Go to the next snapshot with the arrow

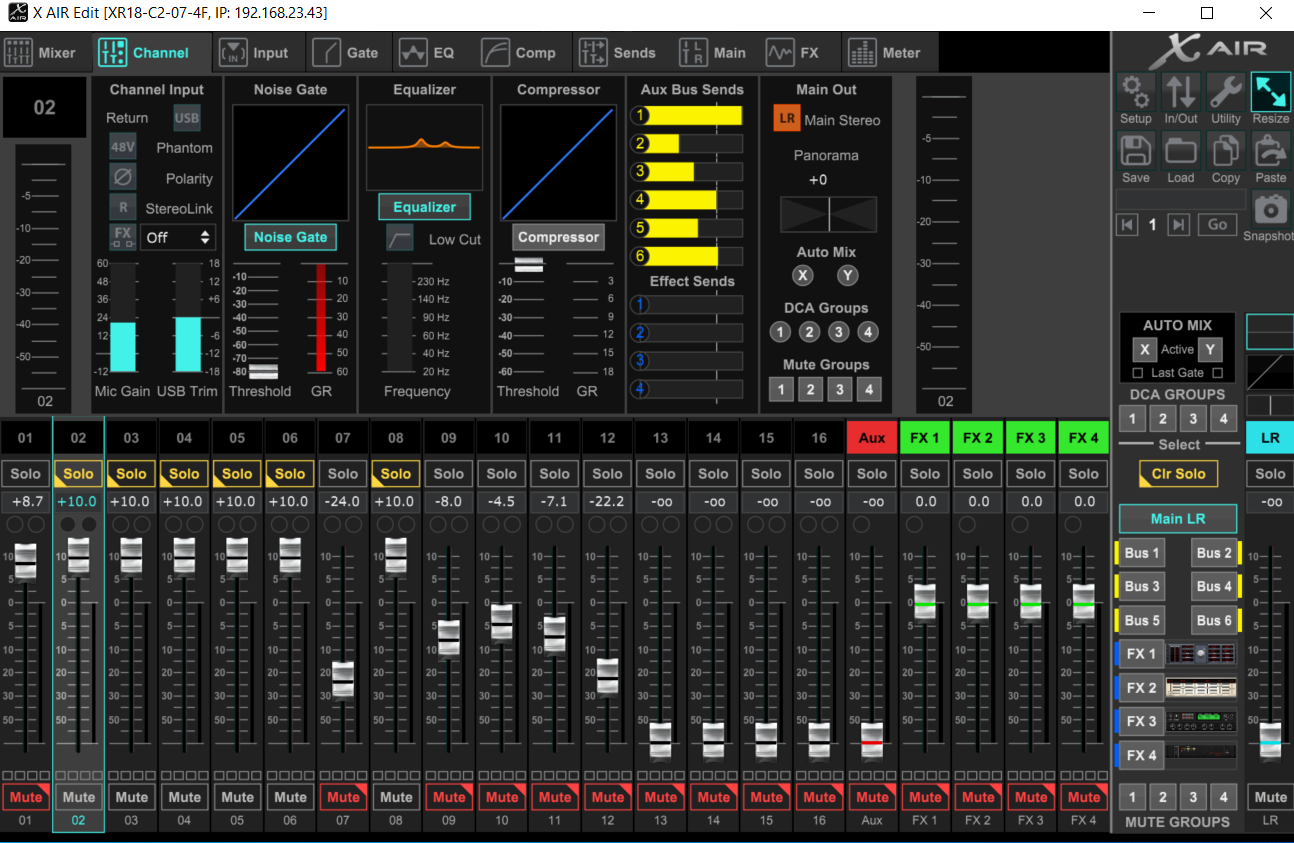click(x=1179, y=225)
